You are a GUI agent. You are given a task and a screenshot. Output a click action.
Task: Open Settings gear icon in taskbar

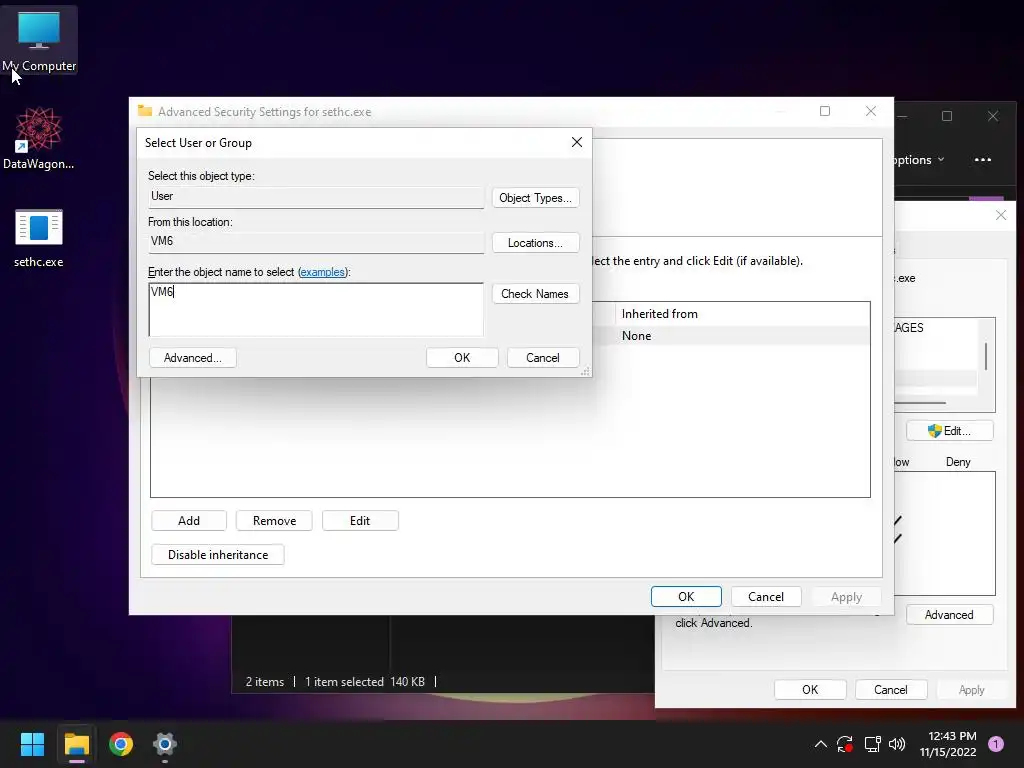[x=165, y=744]
